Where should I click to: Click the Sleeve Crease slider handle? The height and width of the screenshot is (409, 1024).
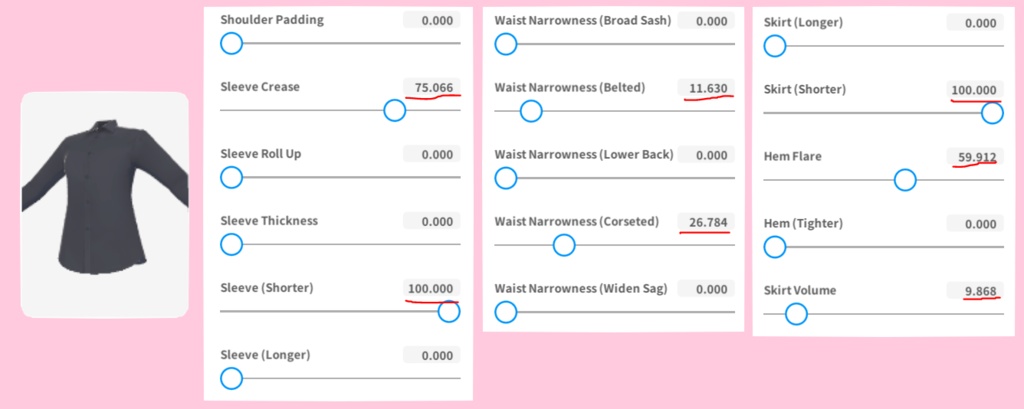[395, 110]
